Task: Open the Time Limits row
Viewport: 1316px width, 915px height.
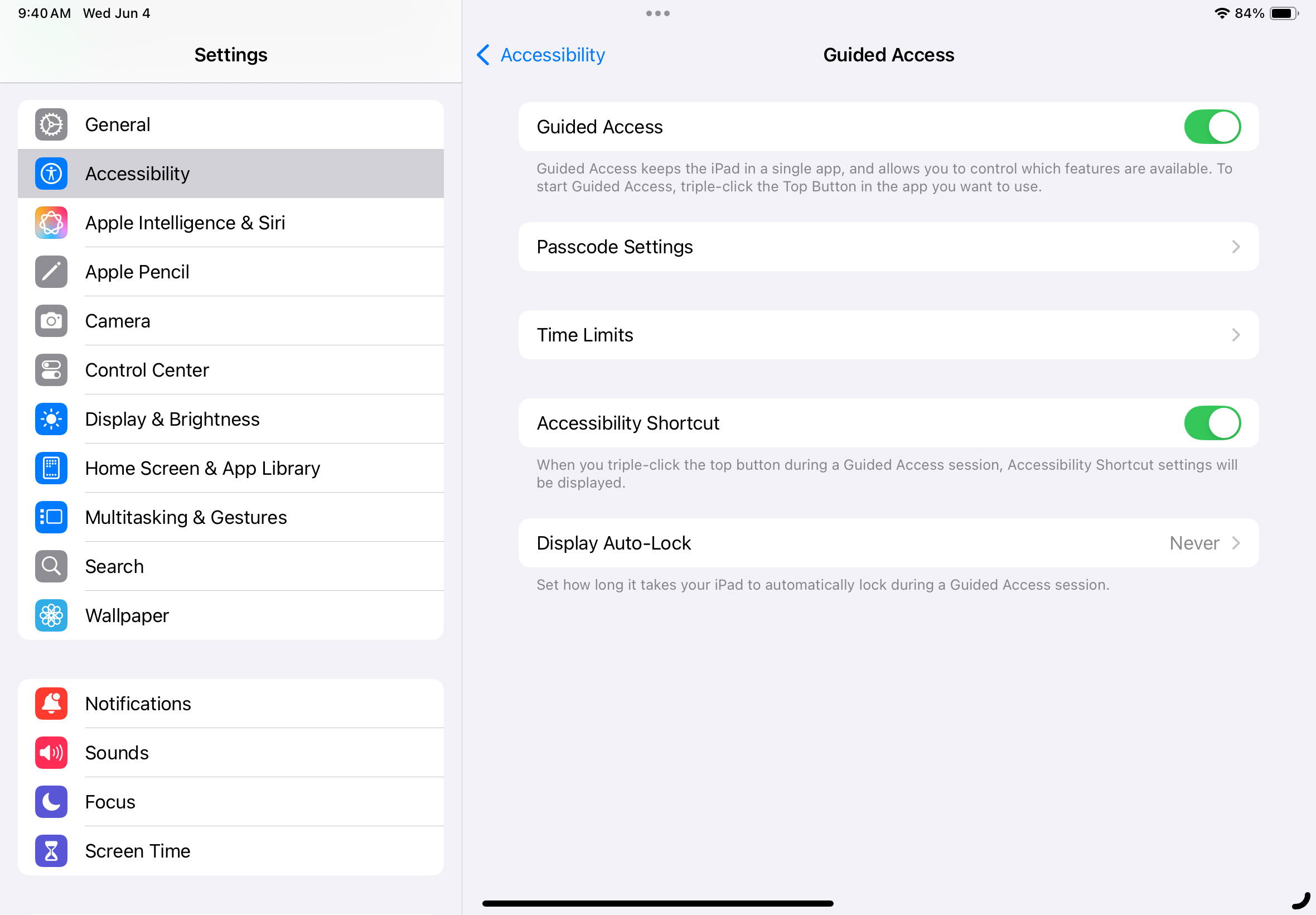Action: coord(889,335)
